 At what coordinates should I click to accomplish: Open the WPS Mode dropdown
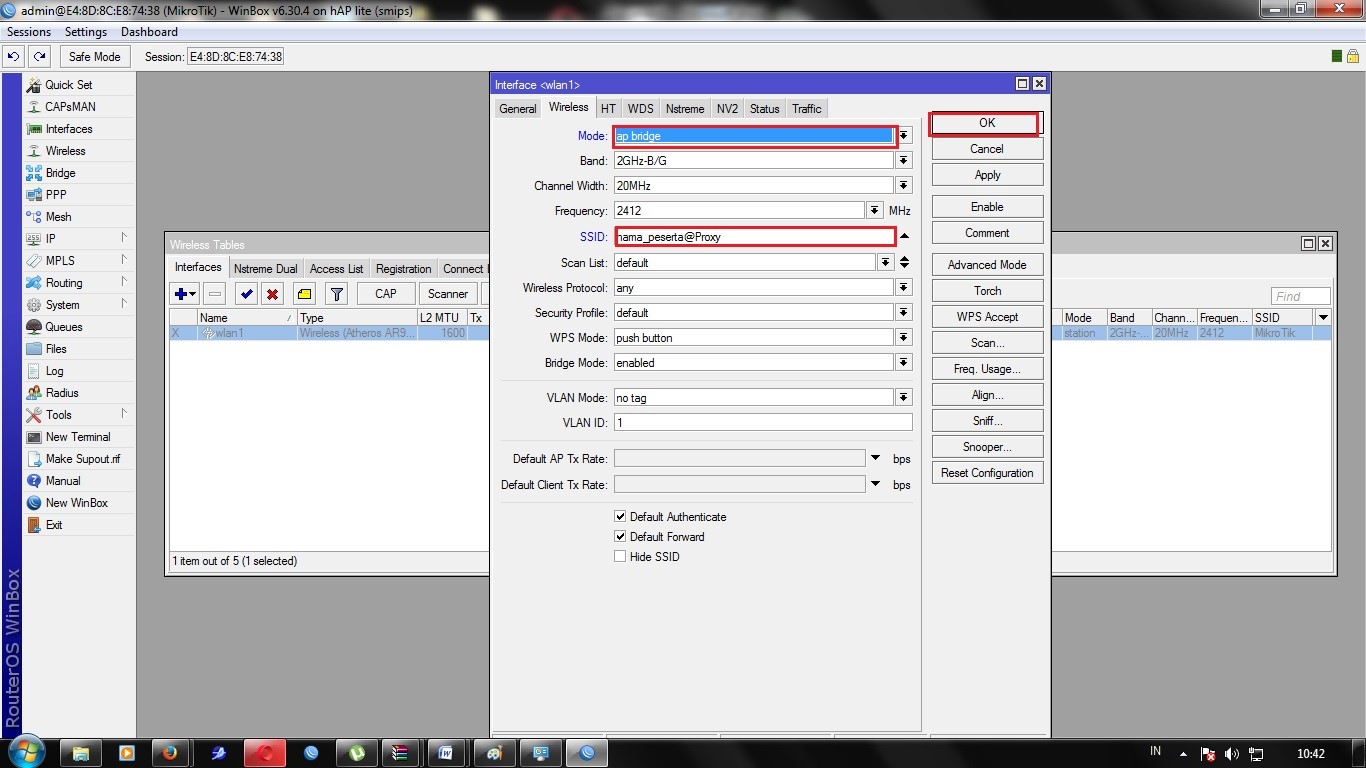coord(904,338)
